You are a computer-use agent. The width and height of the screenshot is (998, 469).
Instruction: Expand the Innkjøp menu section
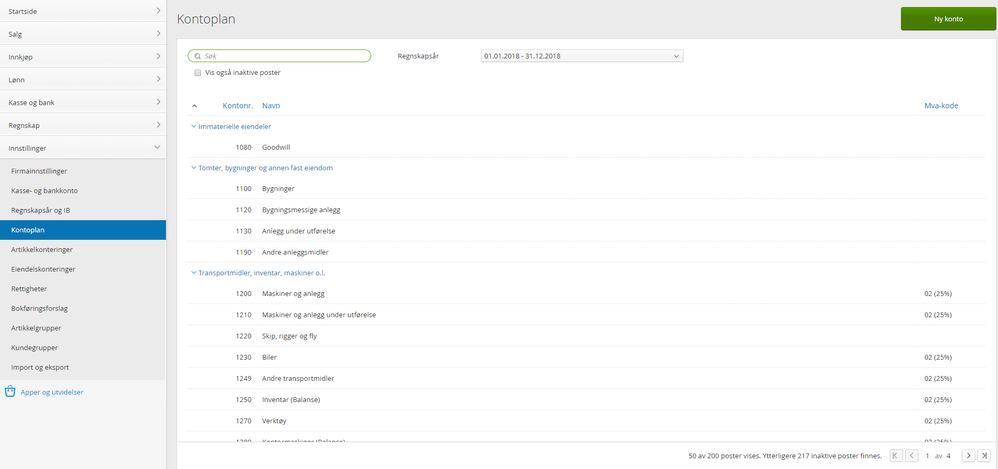pyautogui.click(x=83, y=57)
